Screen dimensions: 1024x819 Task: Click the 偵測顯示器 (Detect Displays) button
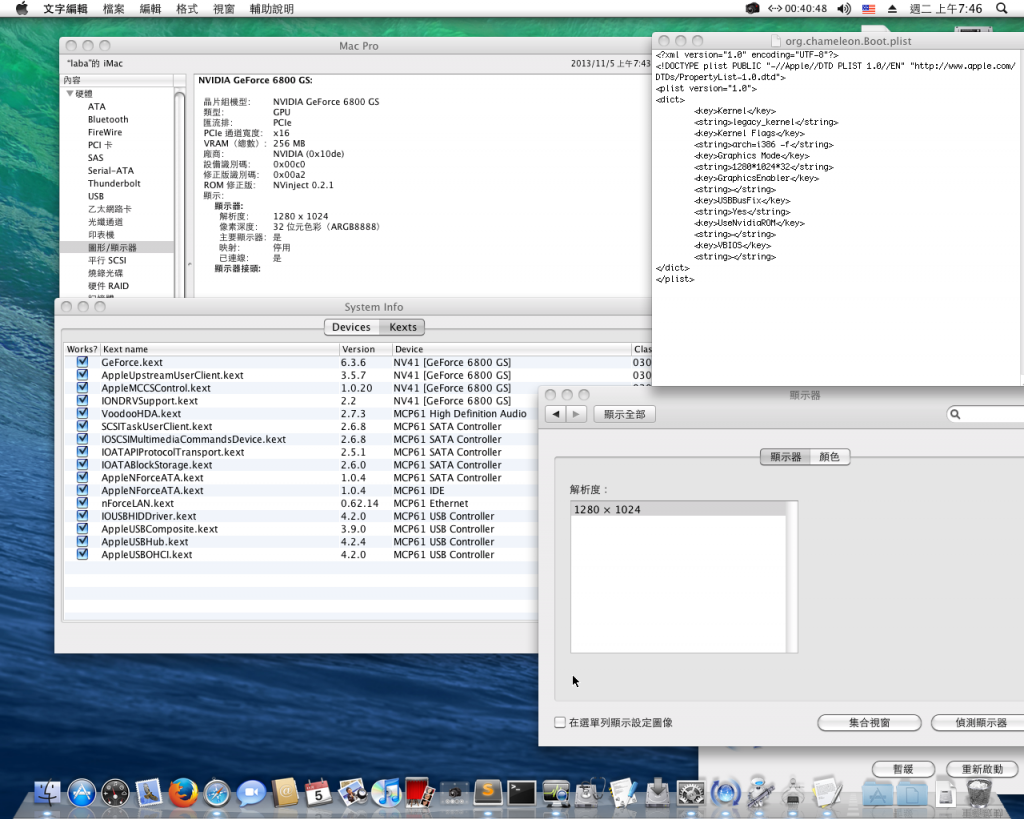(x=980, y=722)
